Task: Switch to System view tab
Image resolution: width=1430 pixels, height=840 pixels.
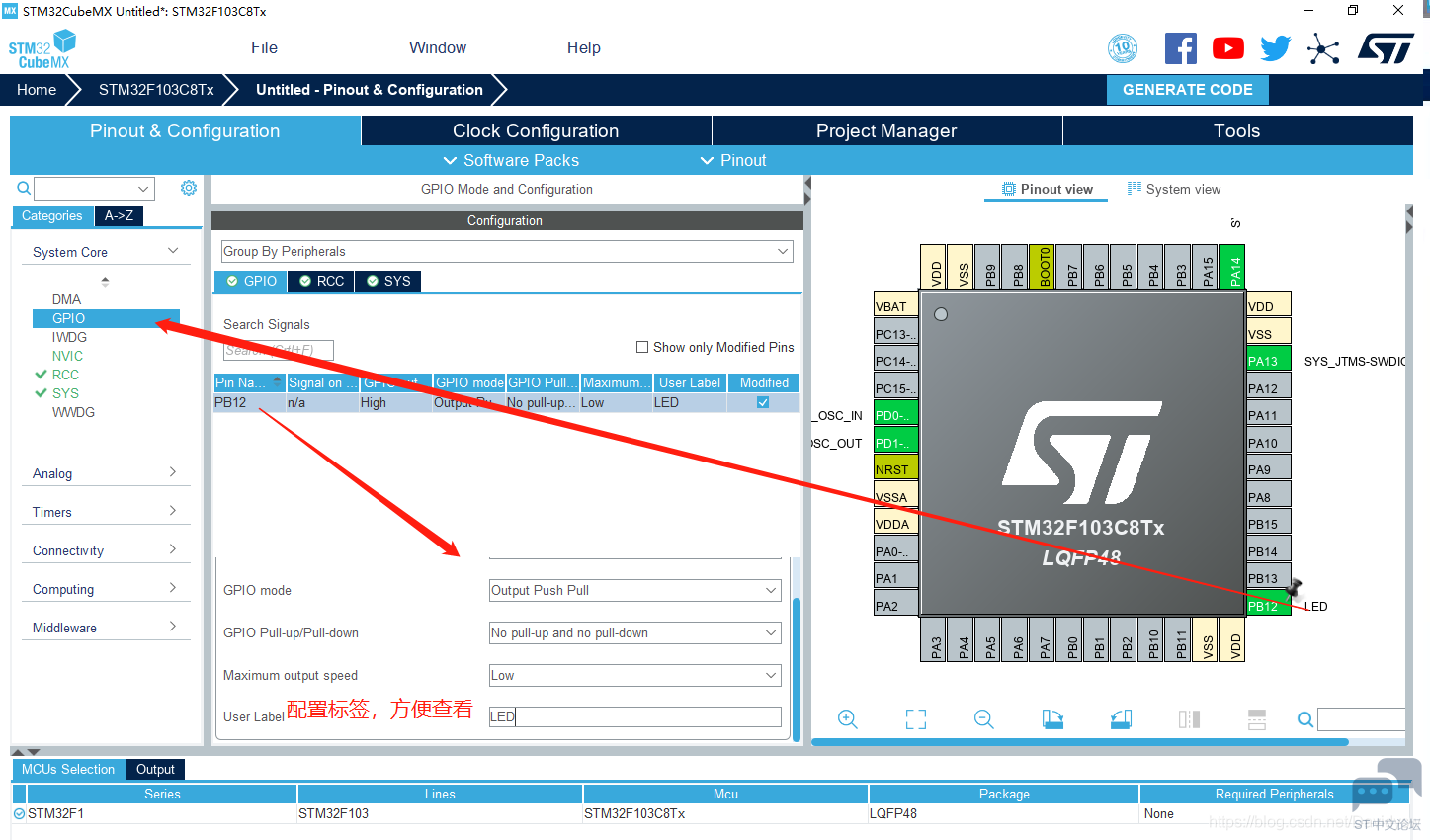Action: point(1174,189)
